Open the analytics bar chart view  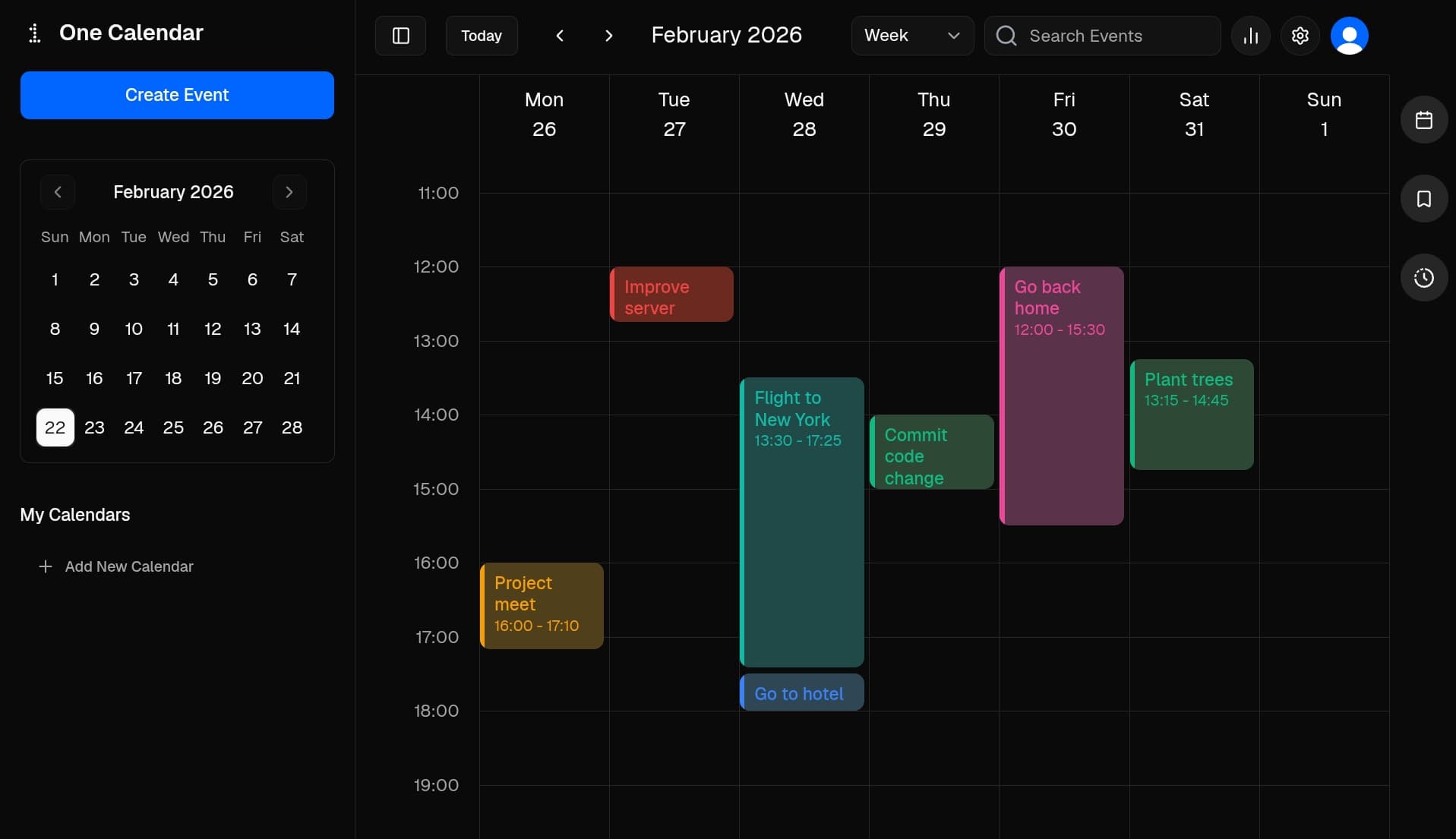point(1249,36)
